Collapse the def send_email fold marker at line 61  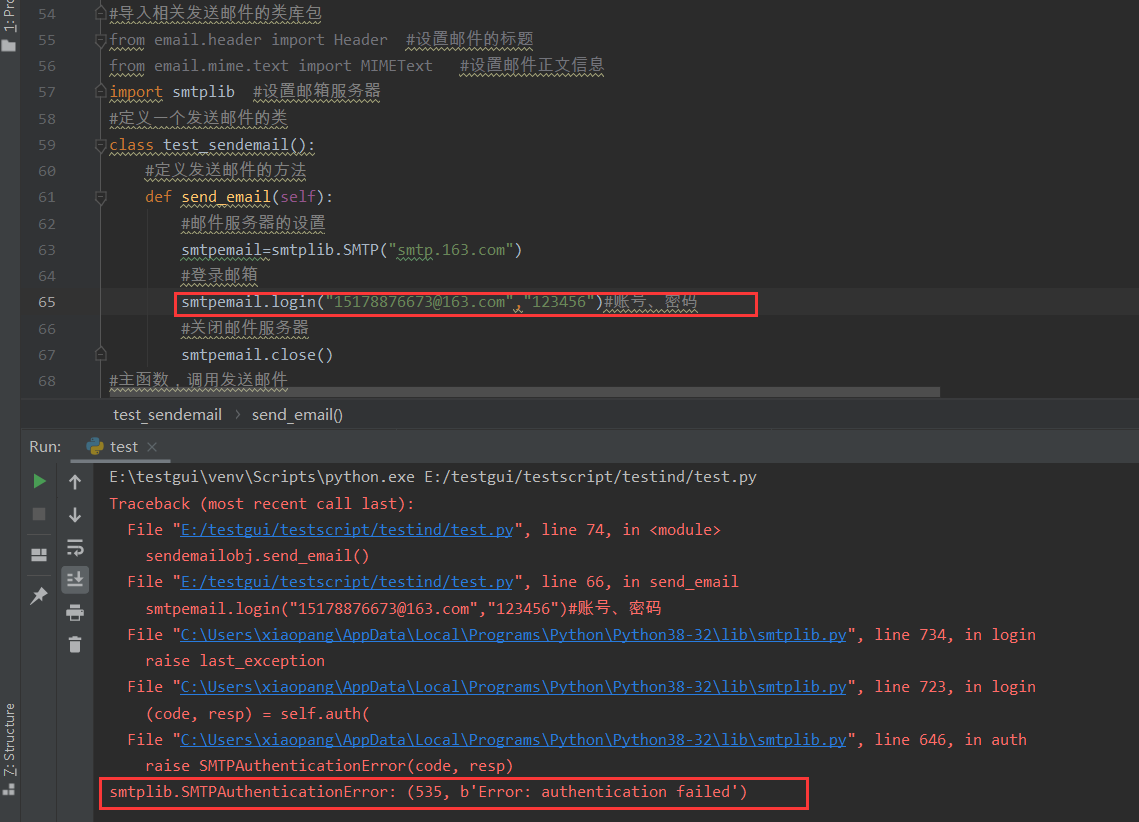[x=101, y=198]
